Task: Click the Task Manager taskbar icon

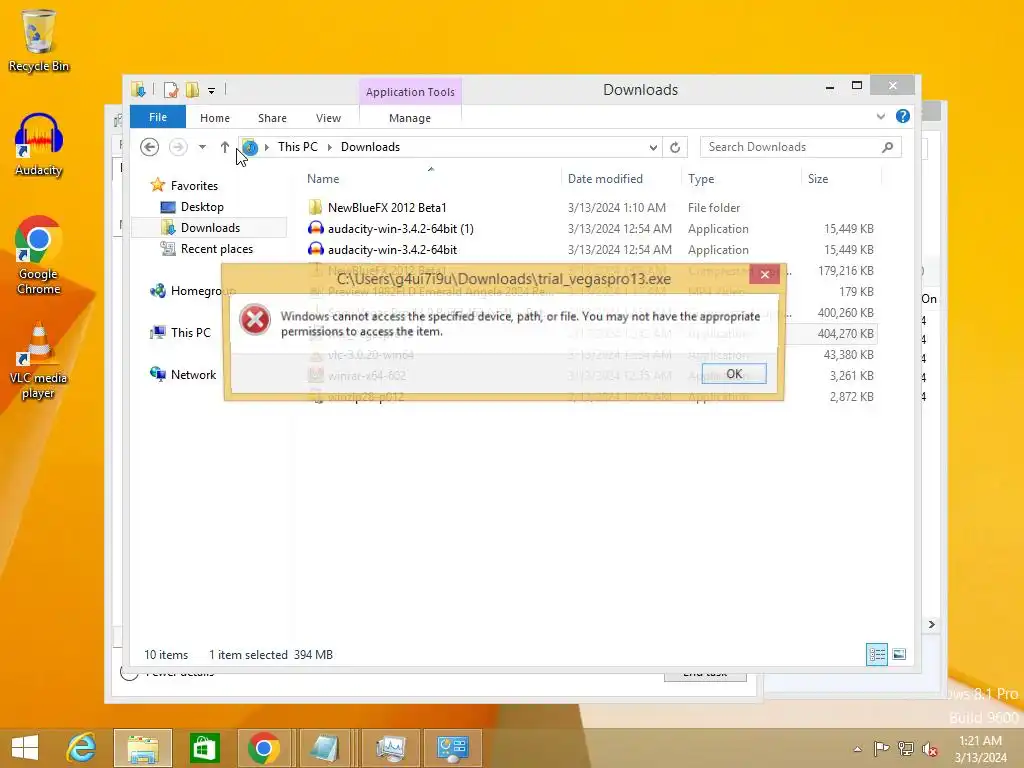Action: 391,748
